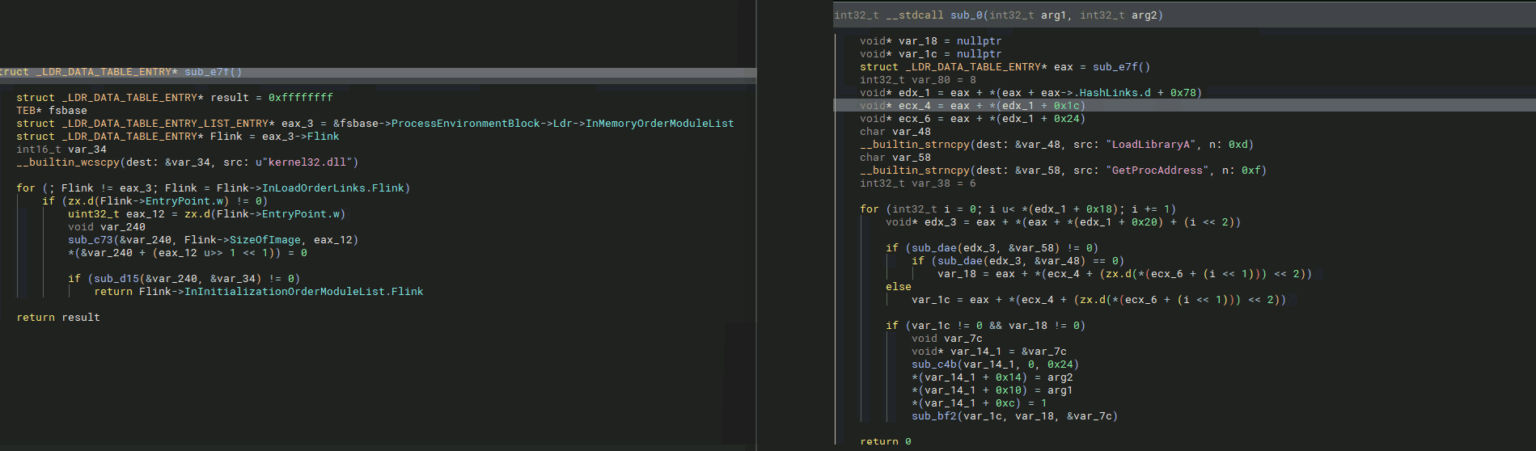1536x451 pixels.
Task: Click the highlighted void* ecx_4 line
Action: (973, 106)
